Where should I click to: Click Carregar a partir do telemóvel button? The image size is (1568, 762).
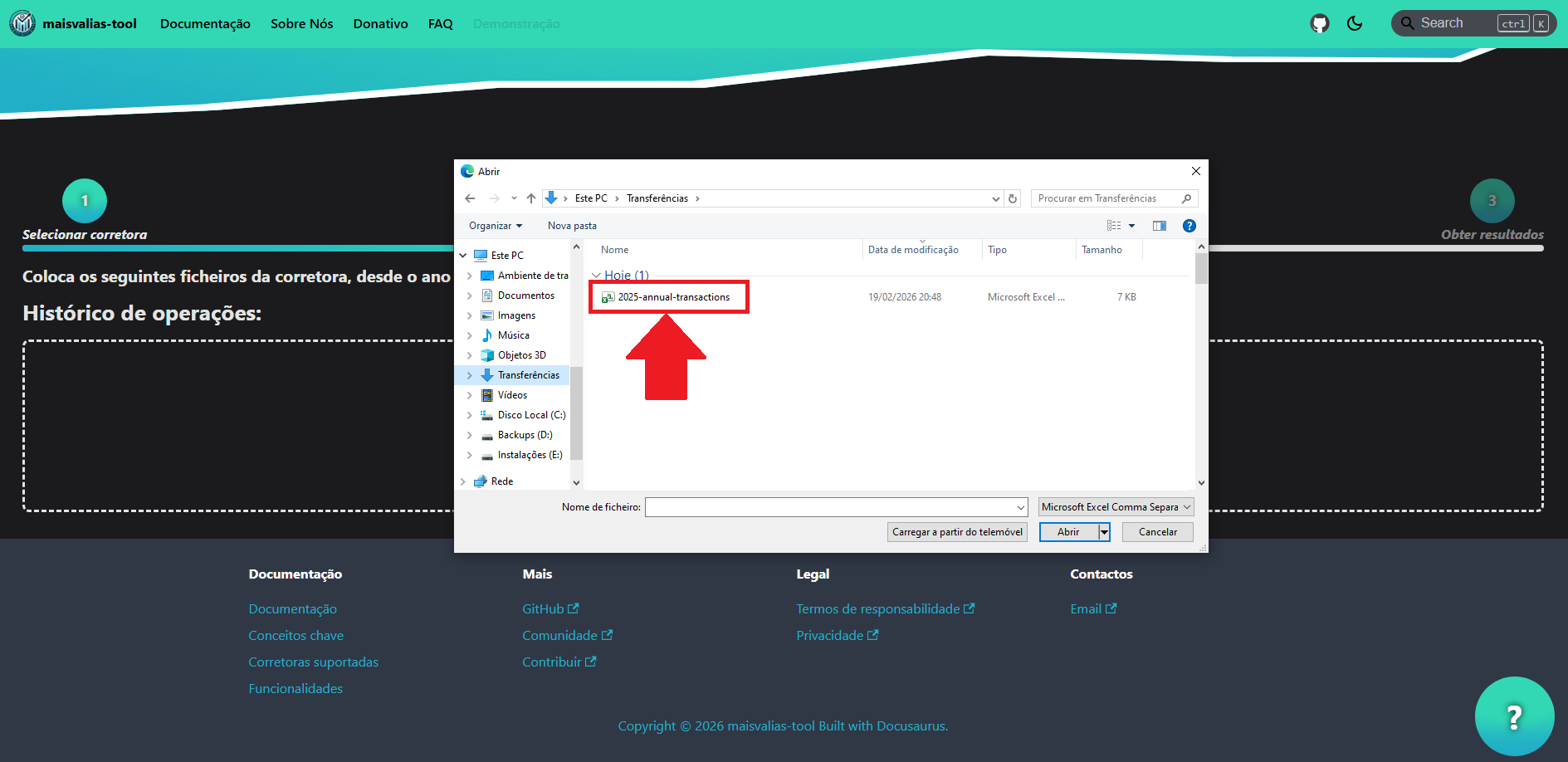coord(956,532)
